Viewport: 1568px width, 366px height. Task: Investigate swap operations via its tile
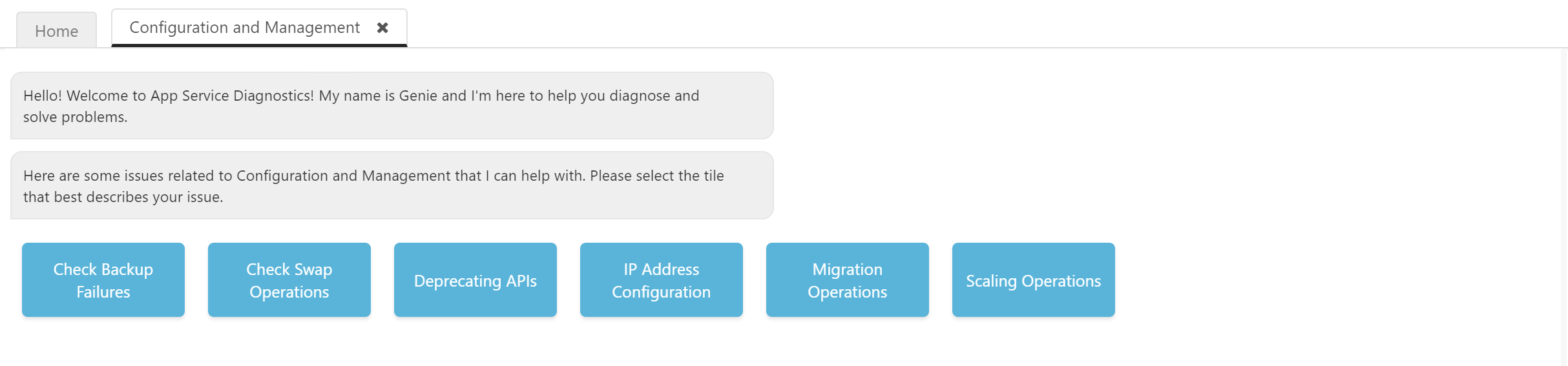pos(289,280)
